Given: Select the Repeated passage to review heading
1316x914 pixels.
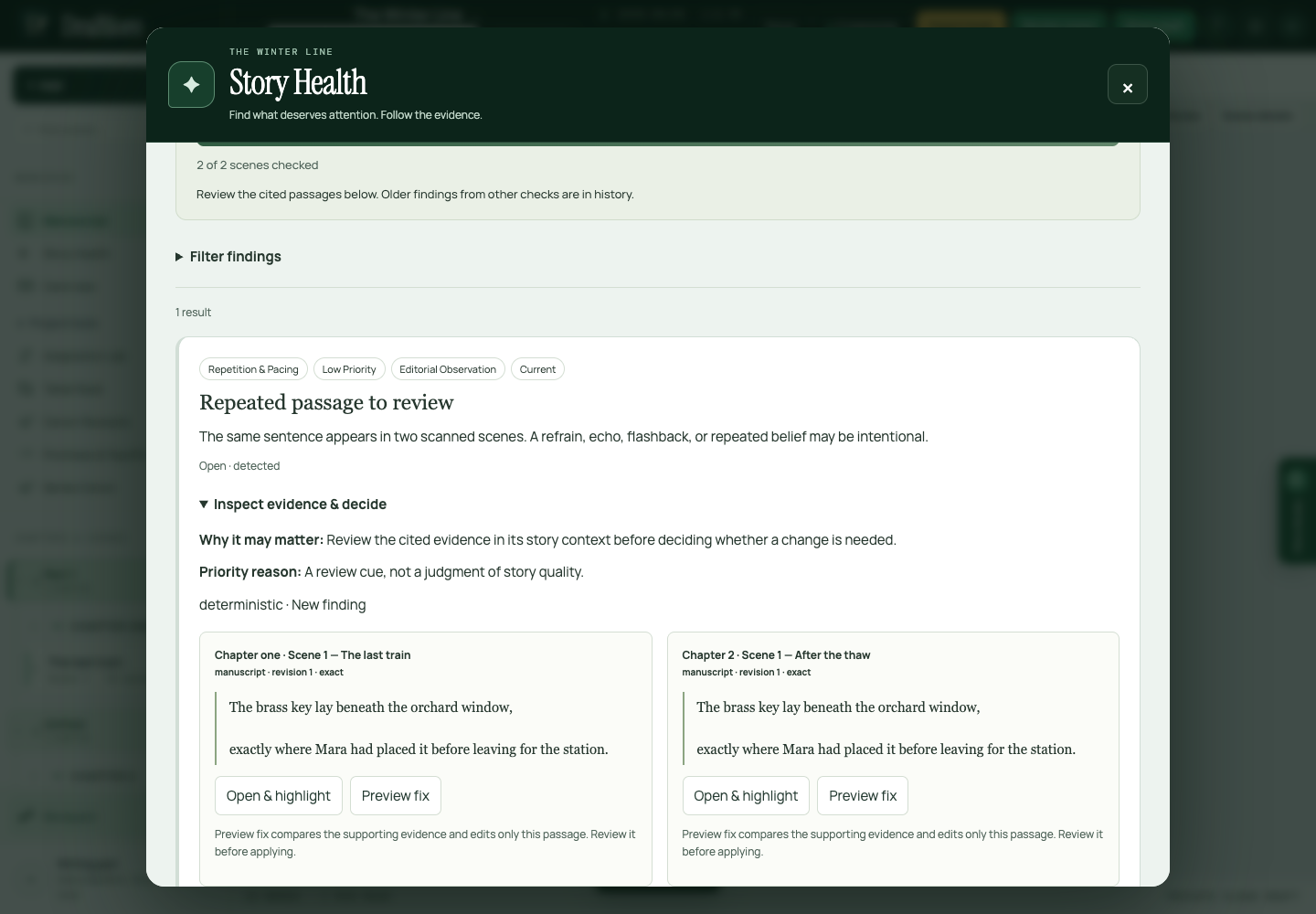Looking at the screenshot, I should click(326, 403).
